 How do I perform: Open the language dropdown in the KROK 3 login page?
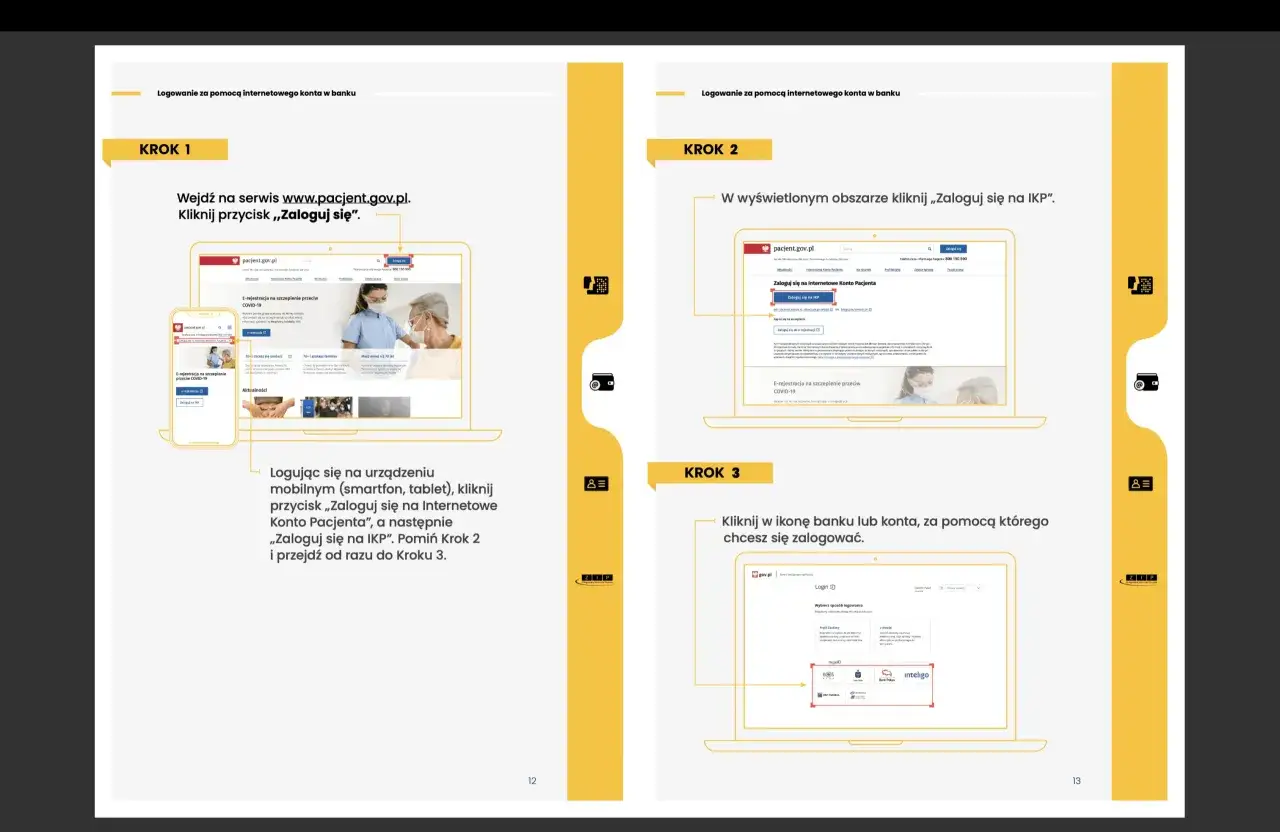[x=963, y=588]
